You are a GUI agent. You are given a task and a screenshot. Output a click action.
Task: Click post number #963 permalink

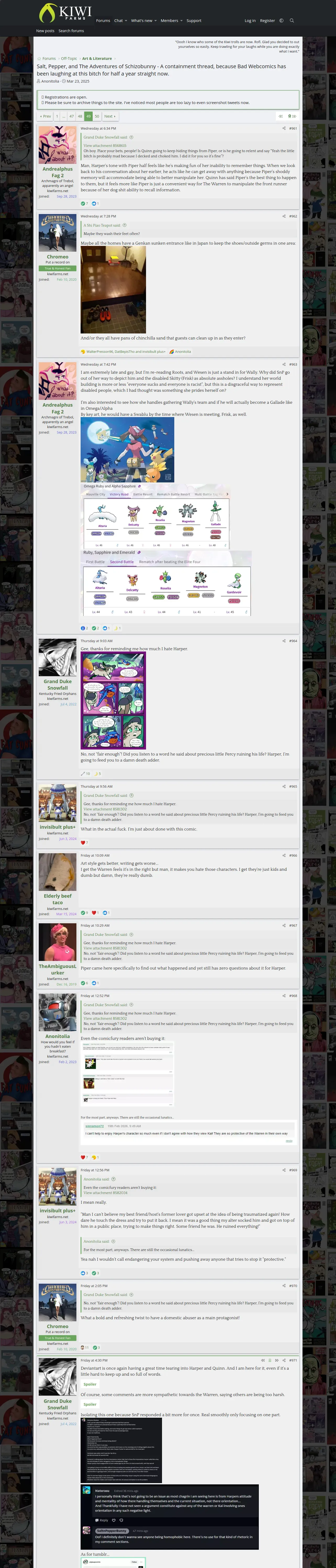point(293,365)
